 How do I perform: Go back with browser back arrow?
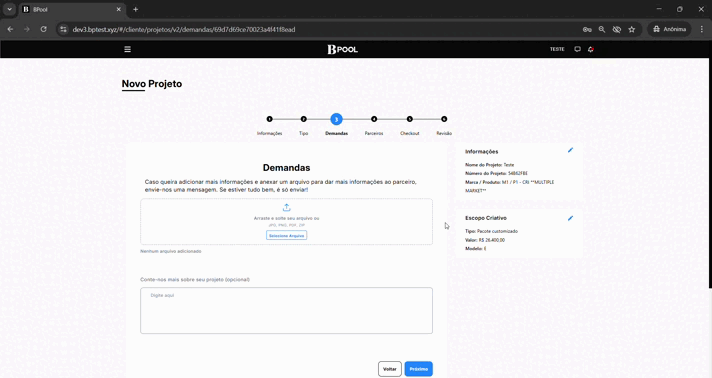(10, 29)
